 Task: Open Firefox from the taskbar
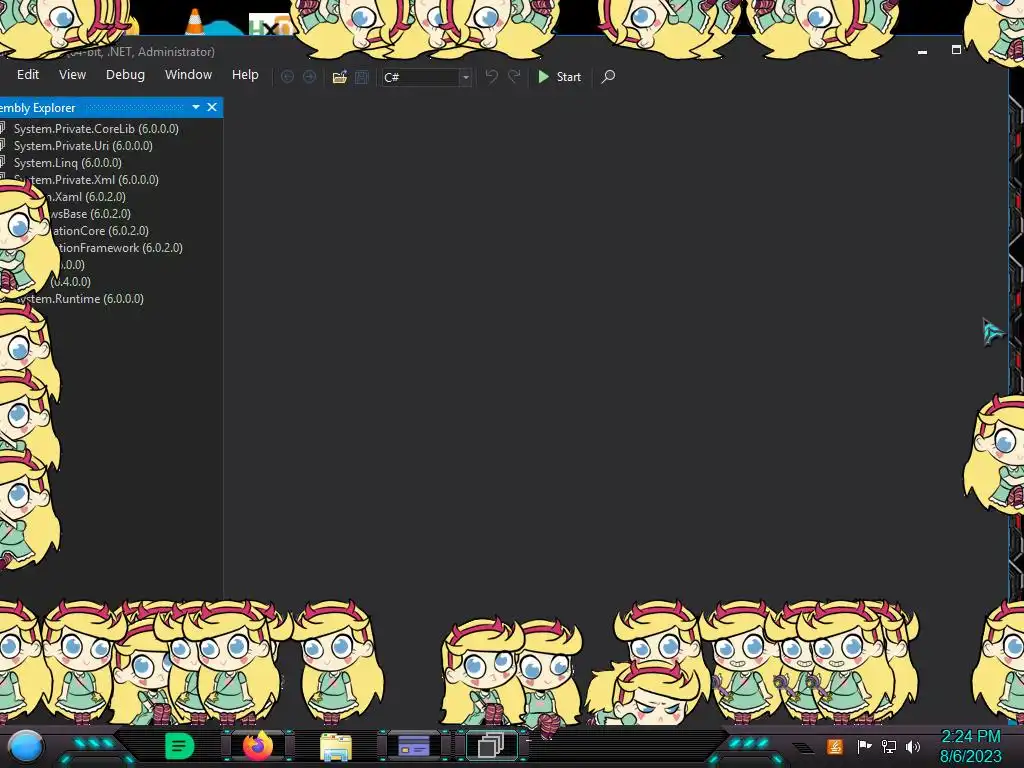pyautogui.click(x=258, y=745)
